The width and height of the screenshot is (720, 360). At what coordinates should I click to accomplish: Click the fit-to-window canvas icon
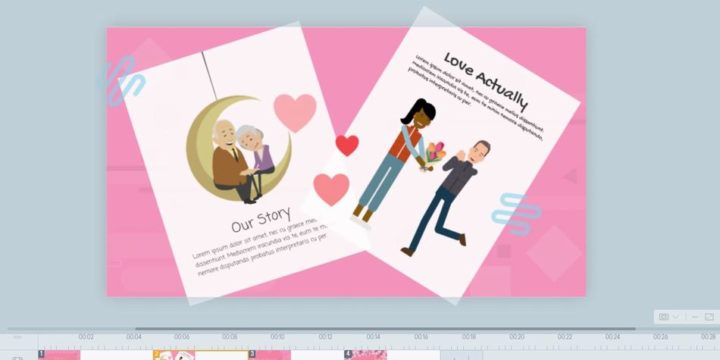tap(709, 317)
